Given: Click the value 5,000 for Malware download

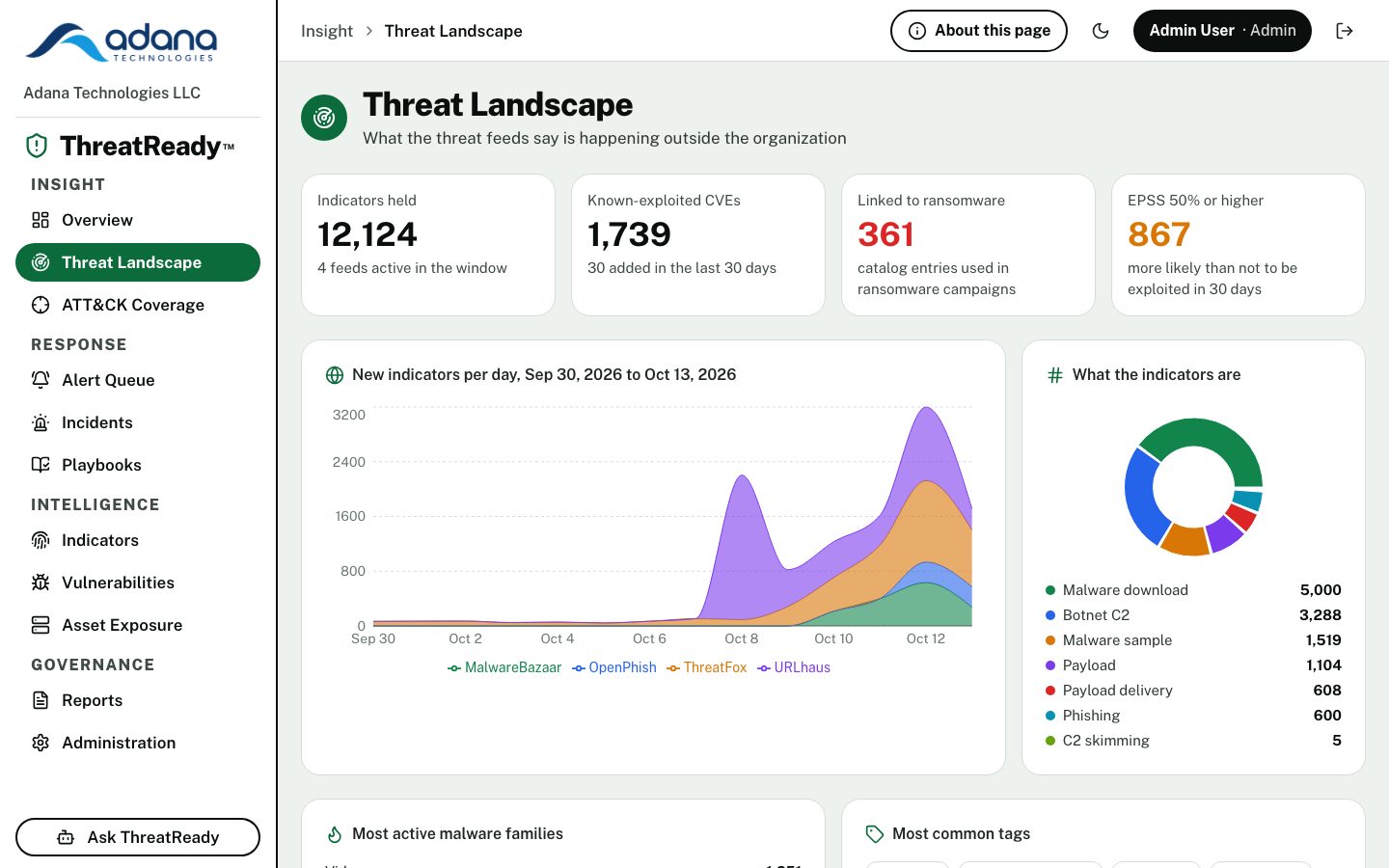Looking at the screenshot, I should pyautogui.click(x=1321, y=590).
